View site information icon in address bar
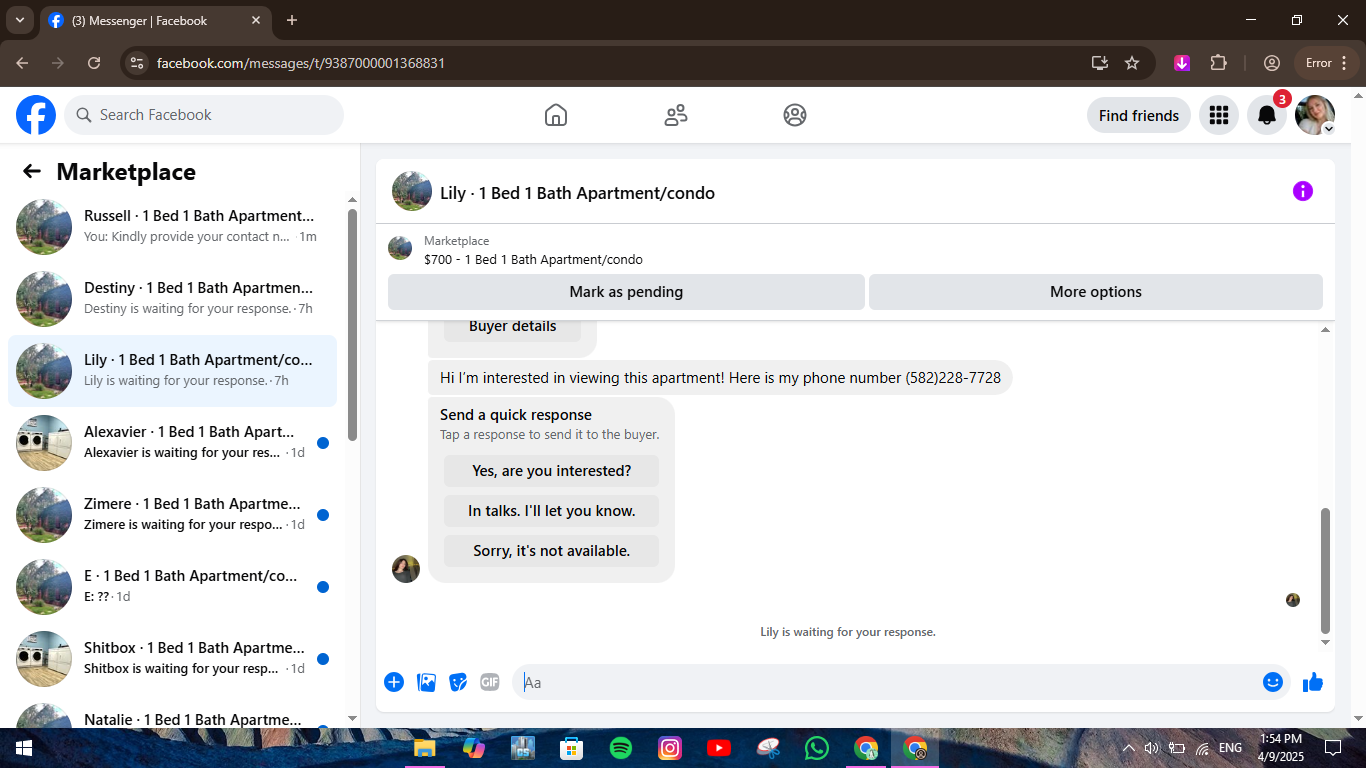The height and width of the screenshot is (768, 1366). 139,63
